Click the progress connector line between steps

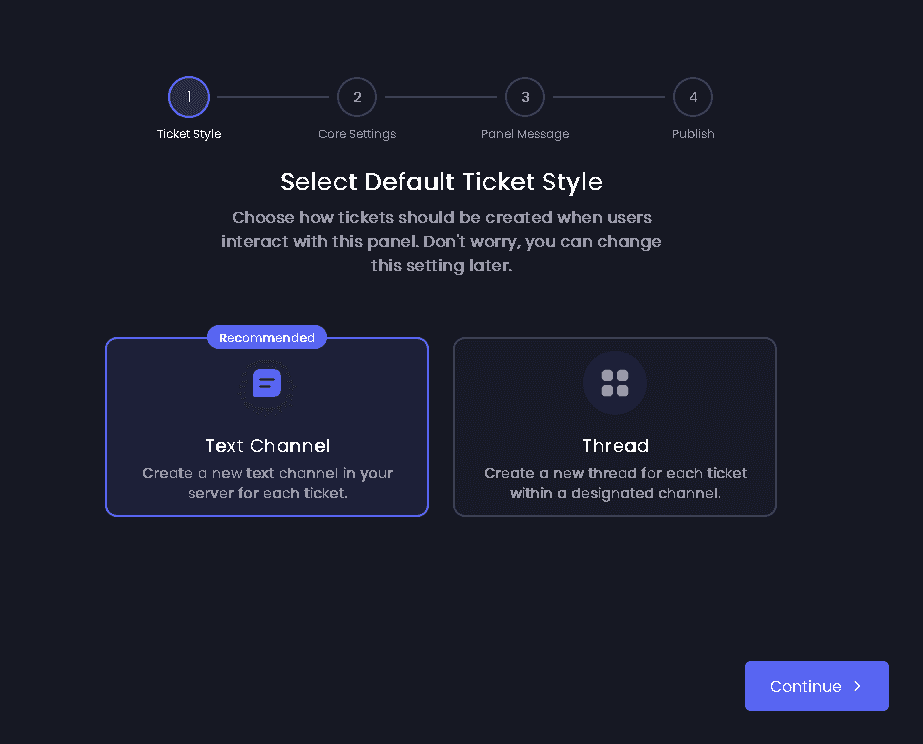273,96
